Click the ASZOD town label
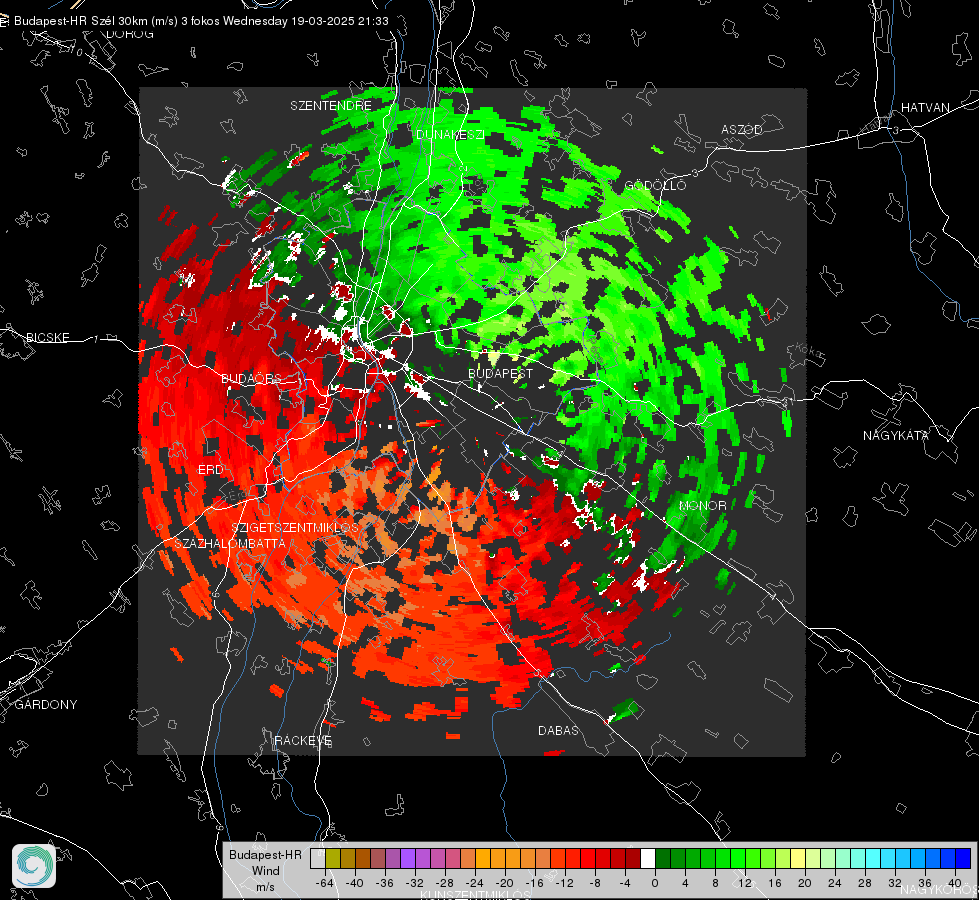The width and height of the screenshot is (979, 900). 742,130
